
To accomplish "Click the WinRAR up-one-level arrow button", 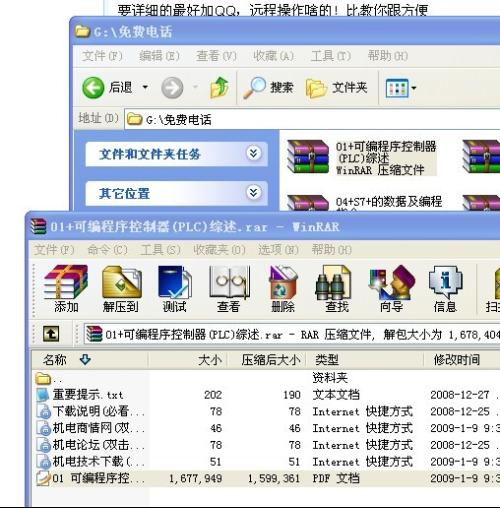I will (51, 334).
